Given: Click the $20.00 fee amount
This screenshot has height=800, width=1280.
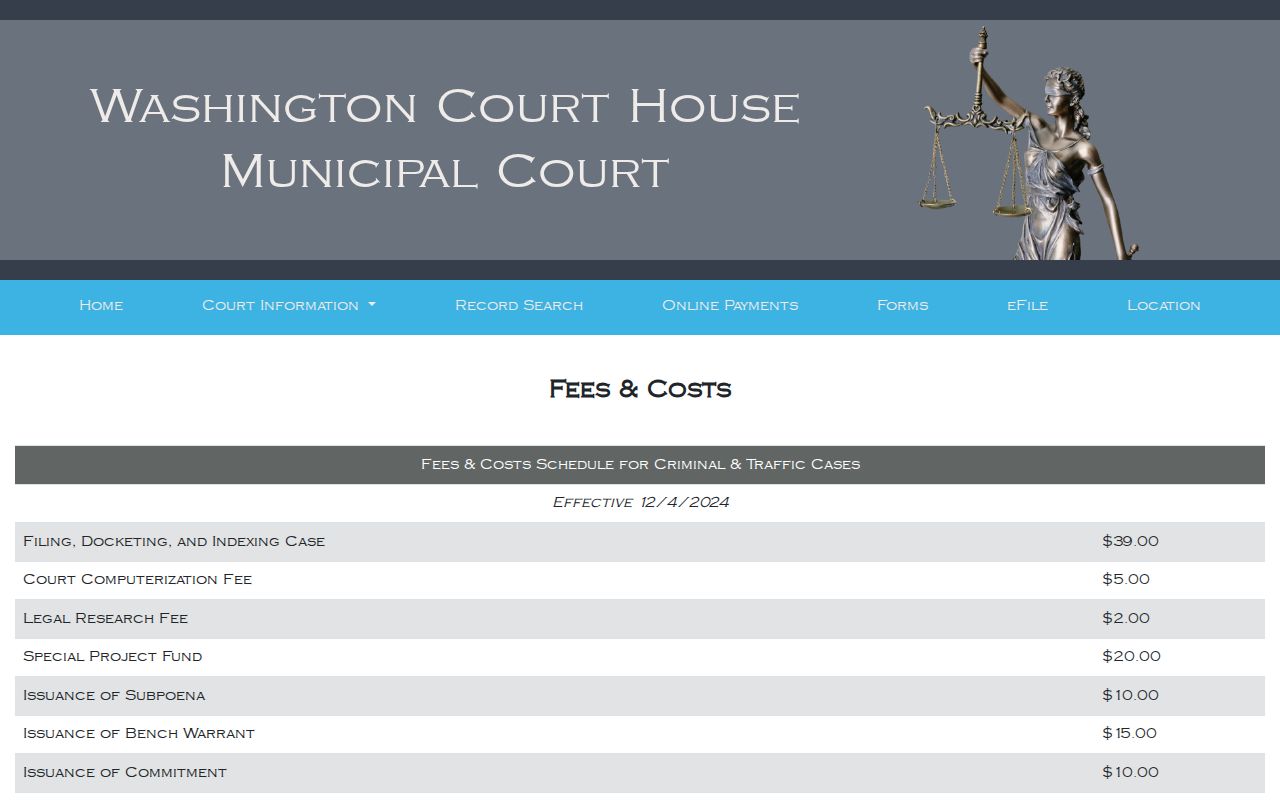Looking at the screenshot, I should 1131,656.
